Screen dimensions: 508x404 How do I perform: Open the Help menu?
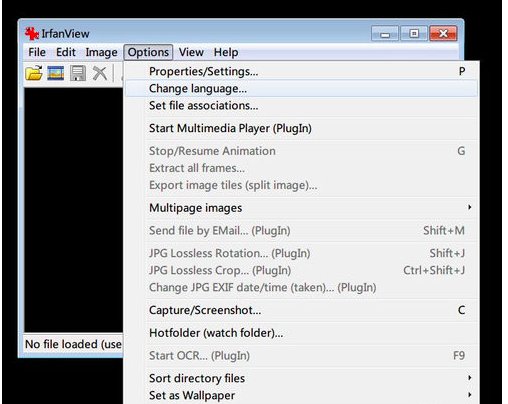coord(226,52)
